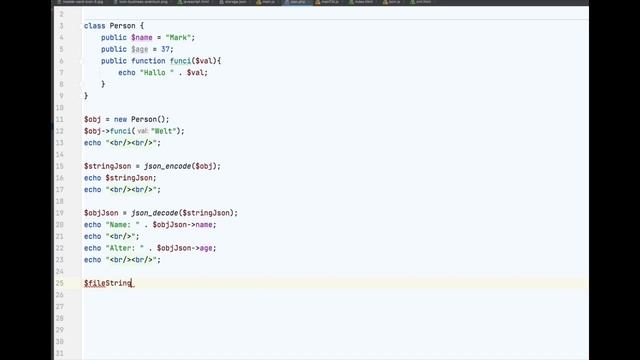The width and height of the screenshot is (640, 360).
Task: Click the json_decode function call
Action: pyautogui.click(x=155, y=213)
